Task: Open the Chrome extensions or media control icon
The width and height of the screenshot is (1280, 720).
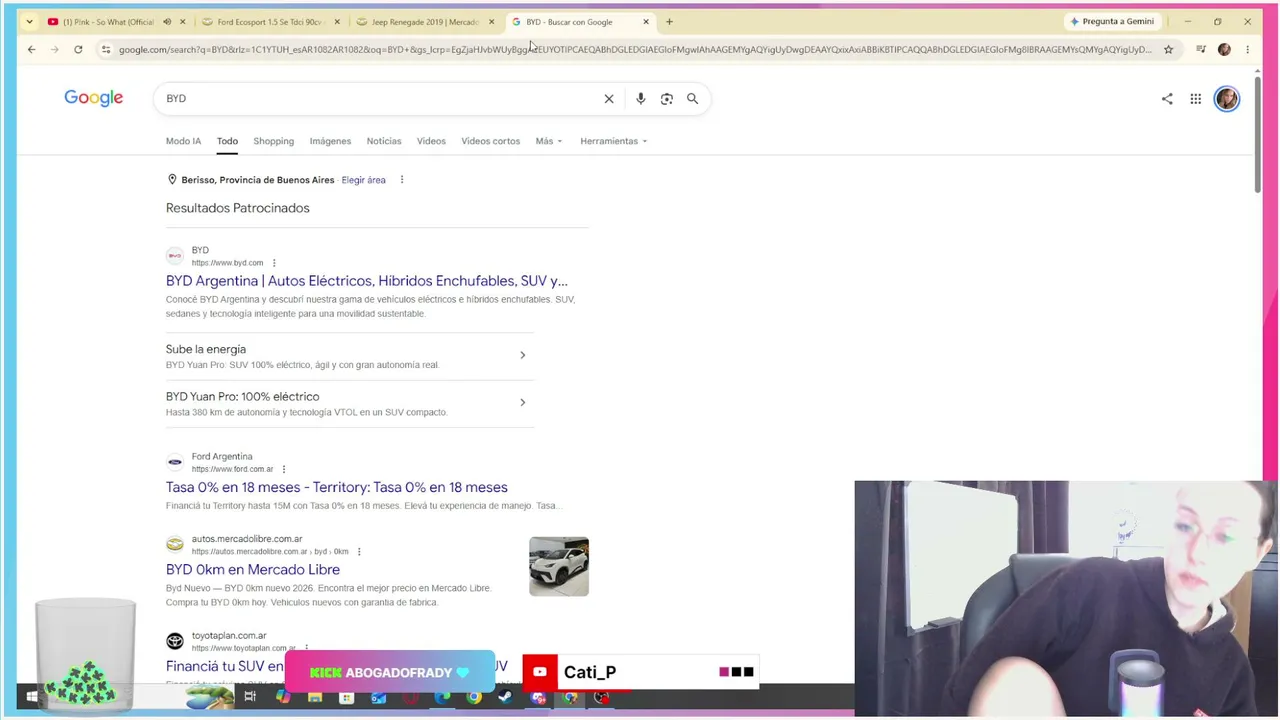Action: click(x=1201, y=49)
